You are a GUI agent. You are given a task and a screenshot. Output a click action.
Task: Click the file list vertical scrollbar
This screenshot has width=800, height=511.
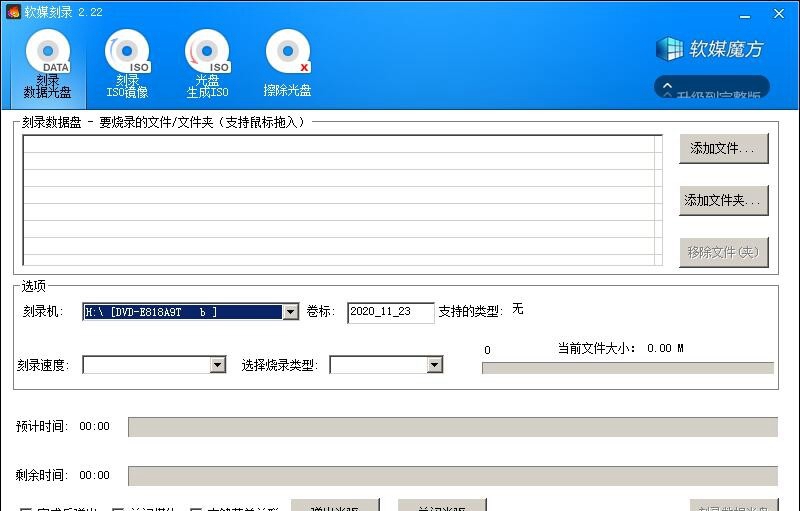(x=658, y=200)
